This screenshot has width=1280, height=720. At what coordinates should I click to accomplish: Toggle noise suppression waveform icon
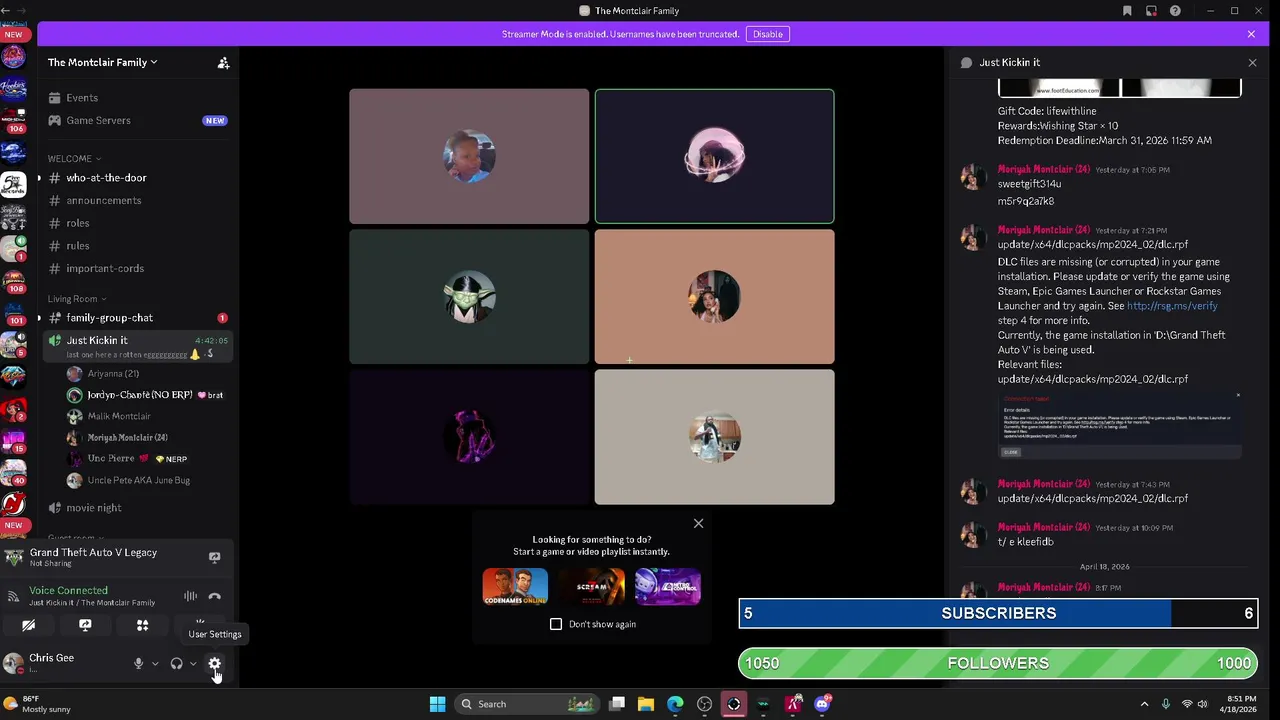click(190, 596)
